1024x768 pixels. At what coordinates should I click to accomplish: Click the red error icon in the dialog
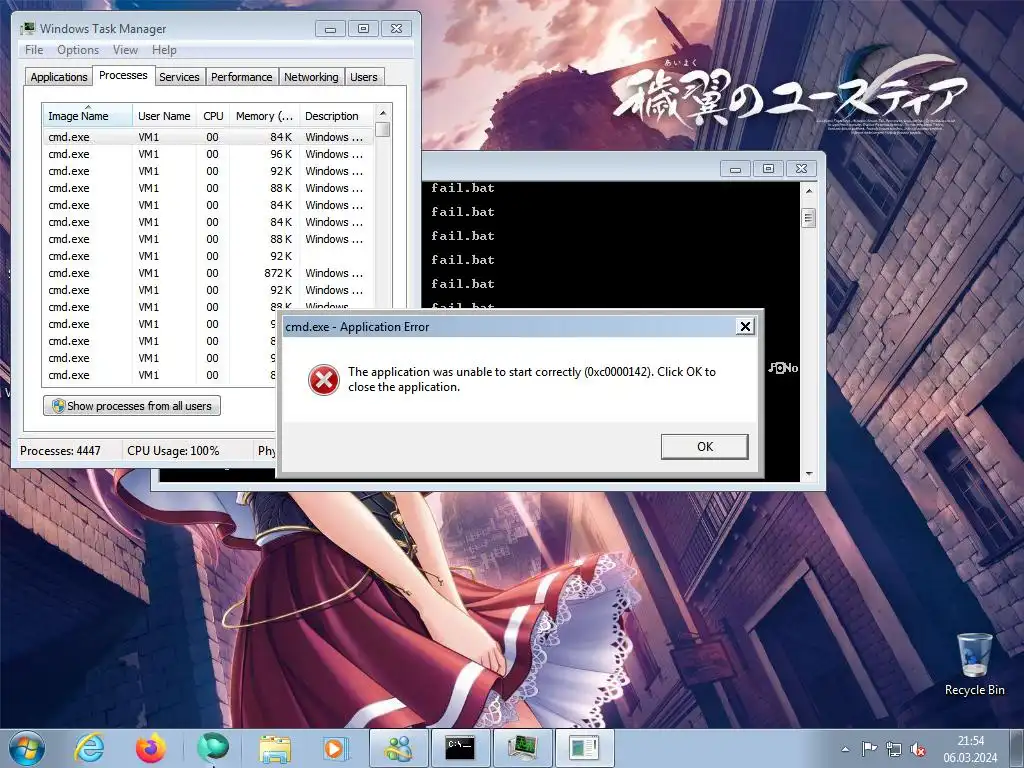[324, 379]
